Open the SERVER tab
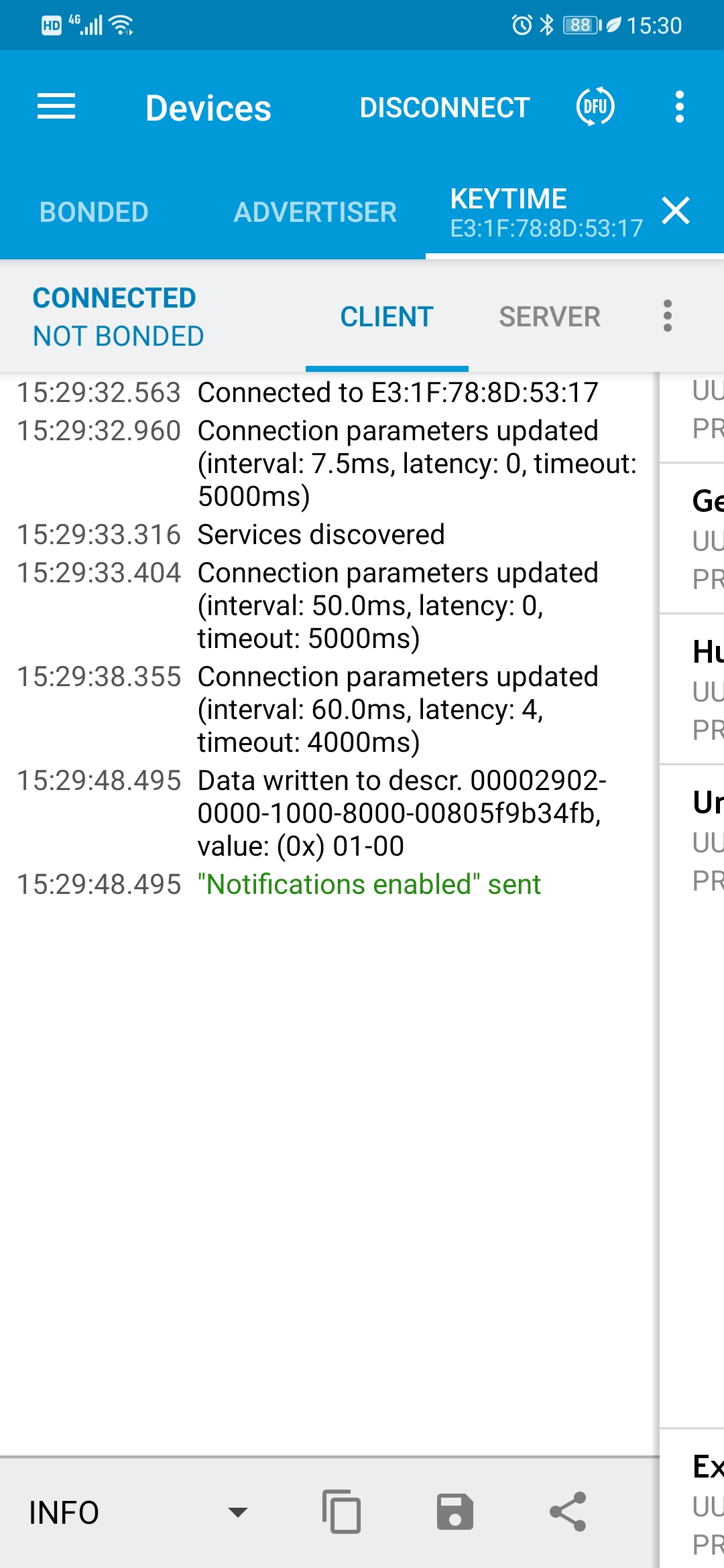This screenshot has height=1568, width=724. click(550, 317)
